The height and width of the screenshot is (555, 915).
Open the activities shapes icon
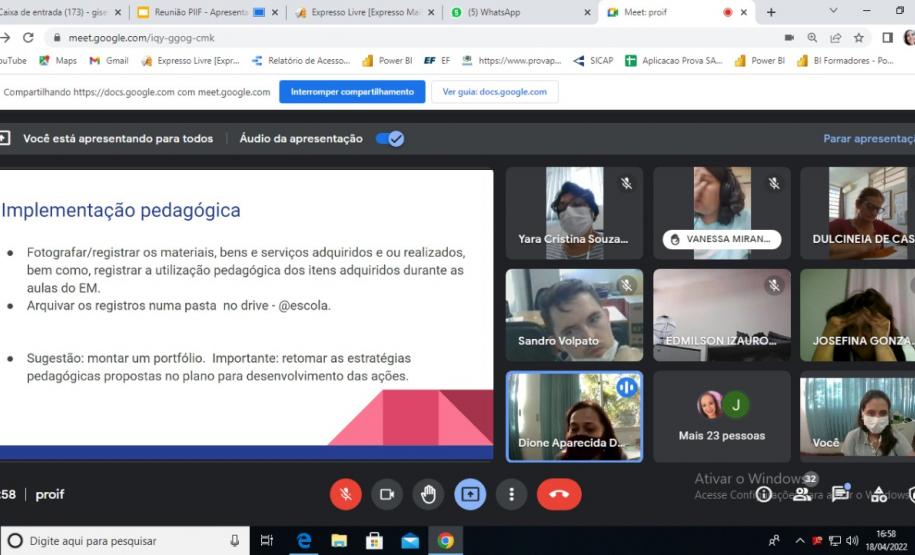[879, 494]
